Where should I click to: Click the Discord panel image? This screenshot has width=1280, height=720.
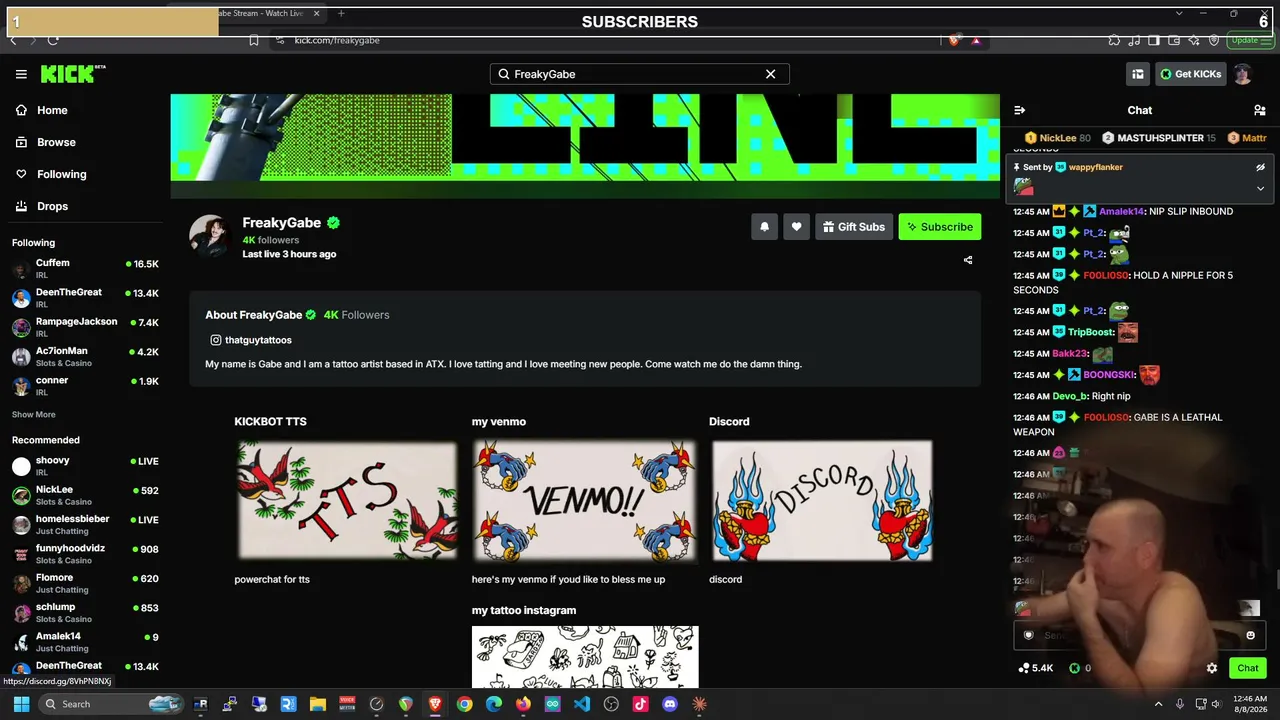(822, 500)
